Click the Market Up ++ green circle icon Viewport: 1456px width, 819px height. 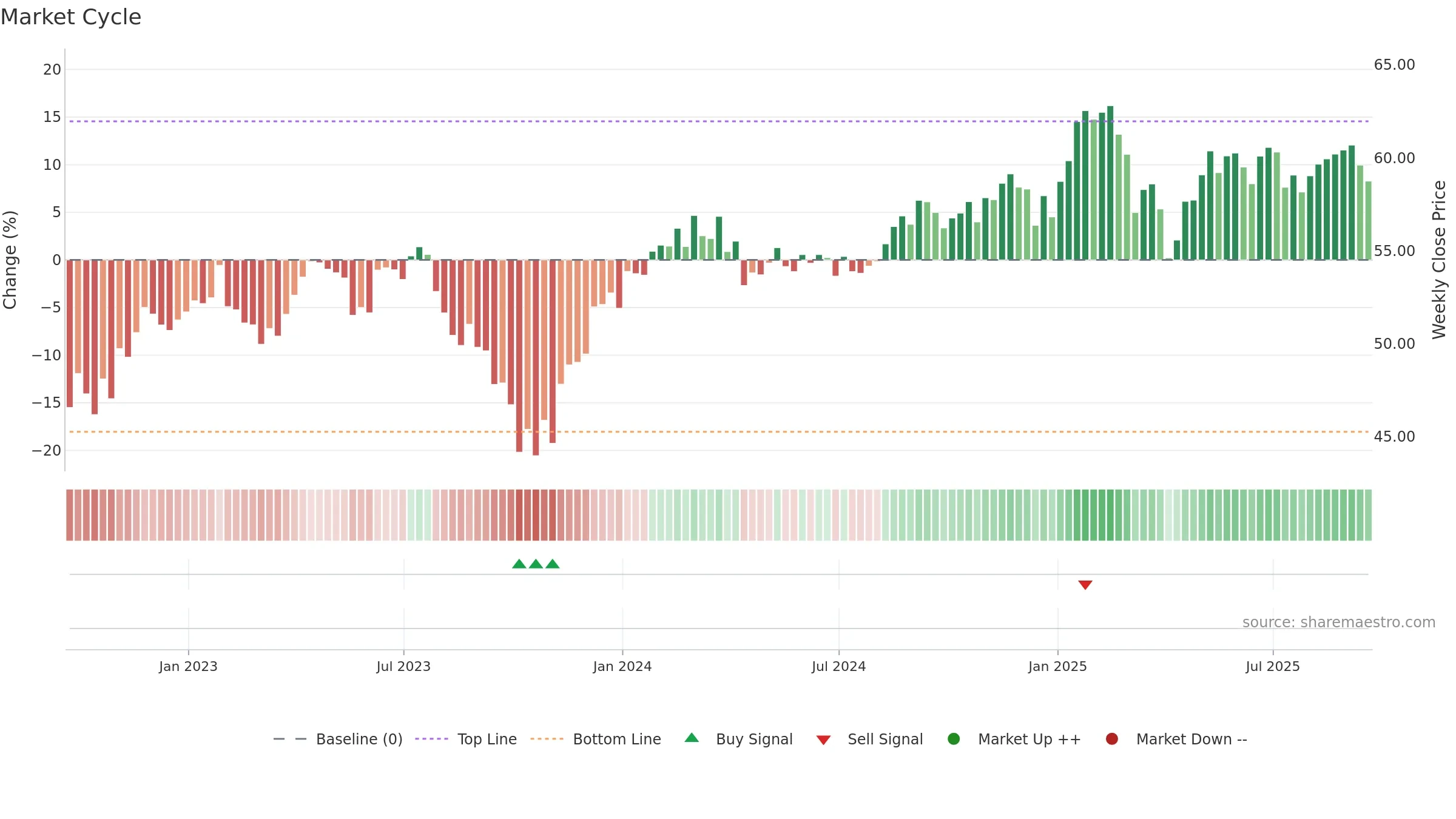954,739
